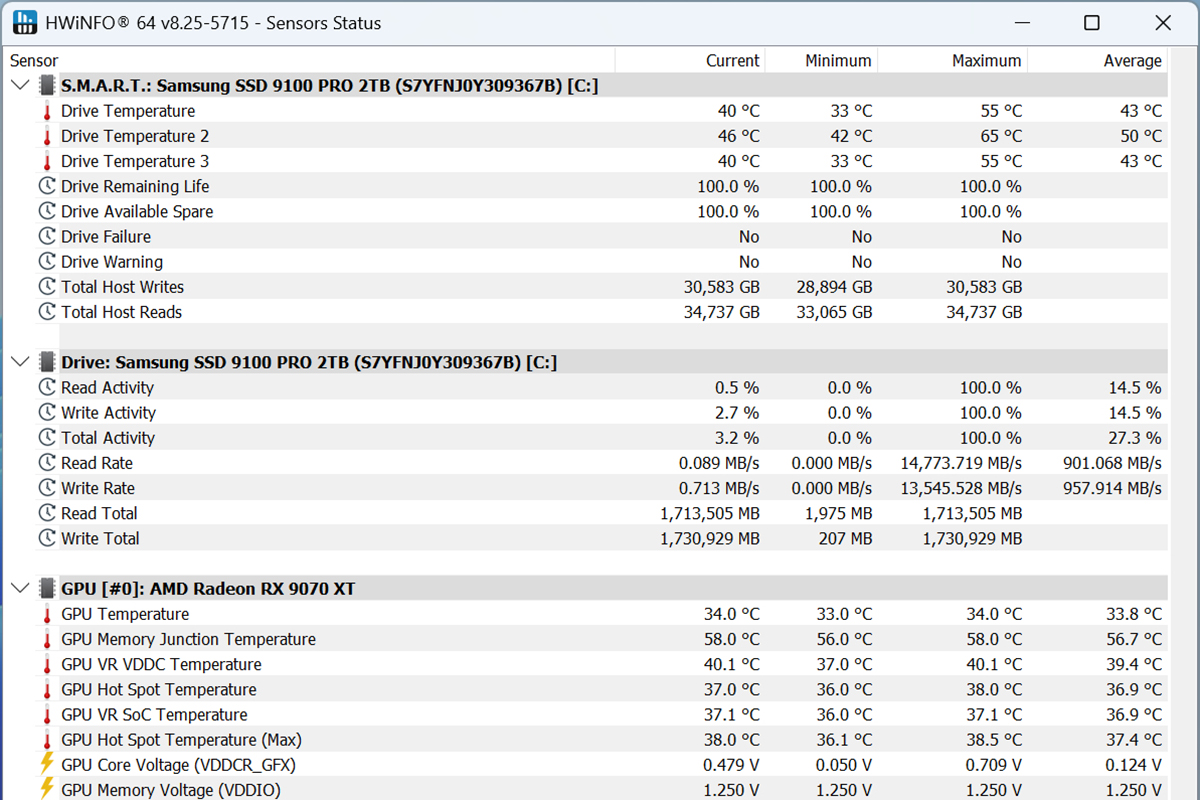Click the Average column header
The height and width of the screenshot is (800, 1200).
point(1132,61)
